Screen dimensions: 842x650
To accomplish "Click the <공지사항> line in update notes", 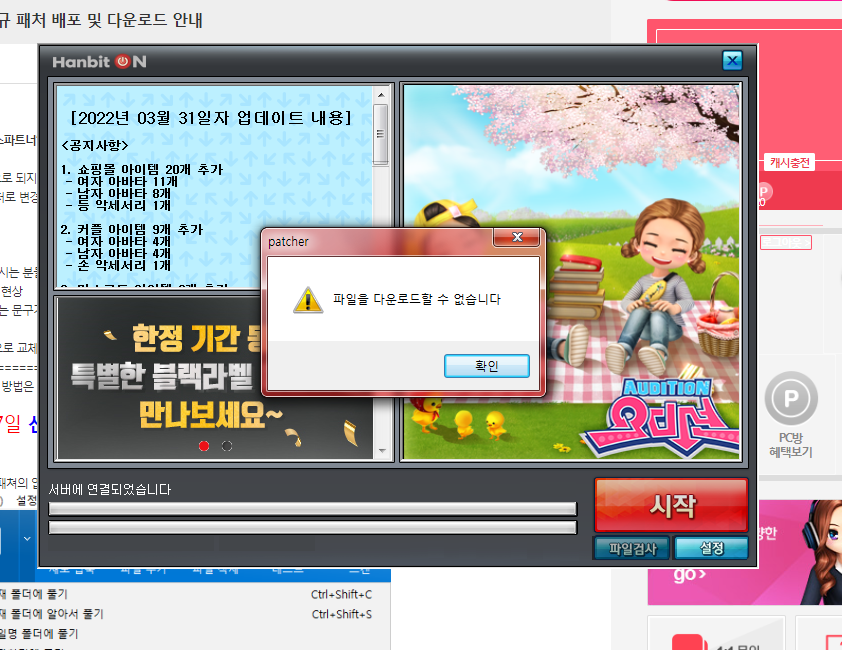I will point(95,146).
